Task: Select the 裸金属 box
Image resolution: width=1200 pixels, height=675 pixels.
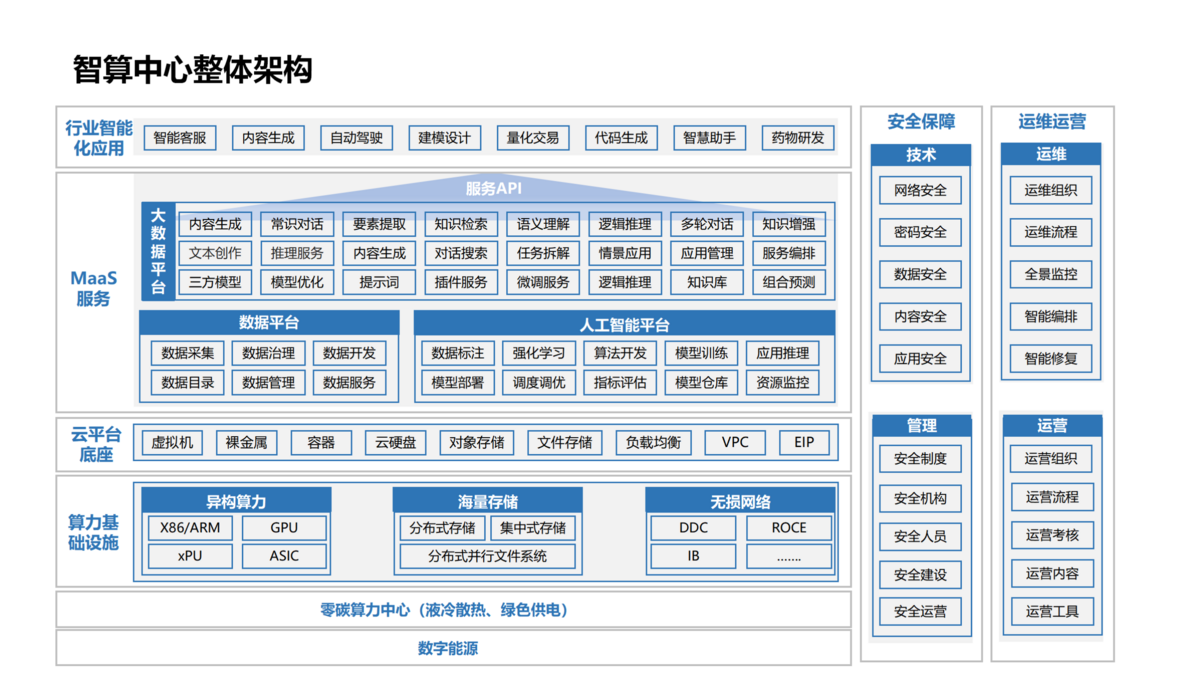Action: (246, 442)
